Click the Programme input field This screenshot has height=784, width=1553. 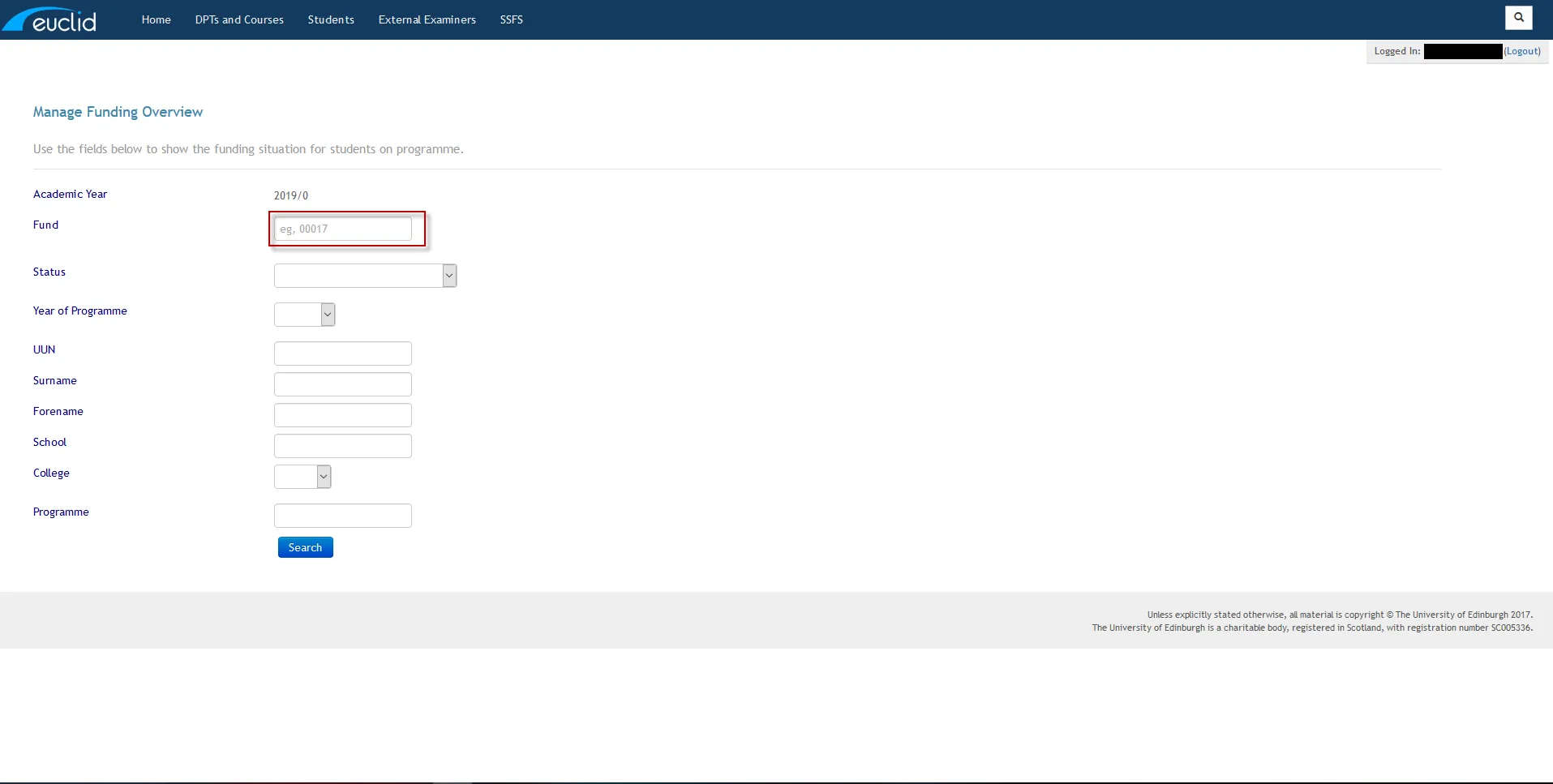pos(342,515)
